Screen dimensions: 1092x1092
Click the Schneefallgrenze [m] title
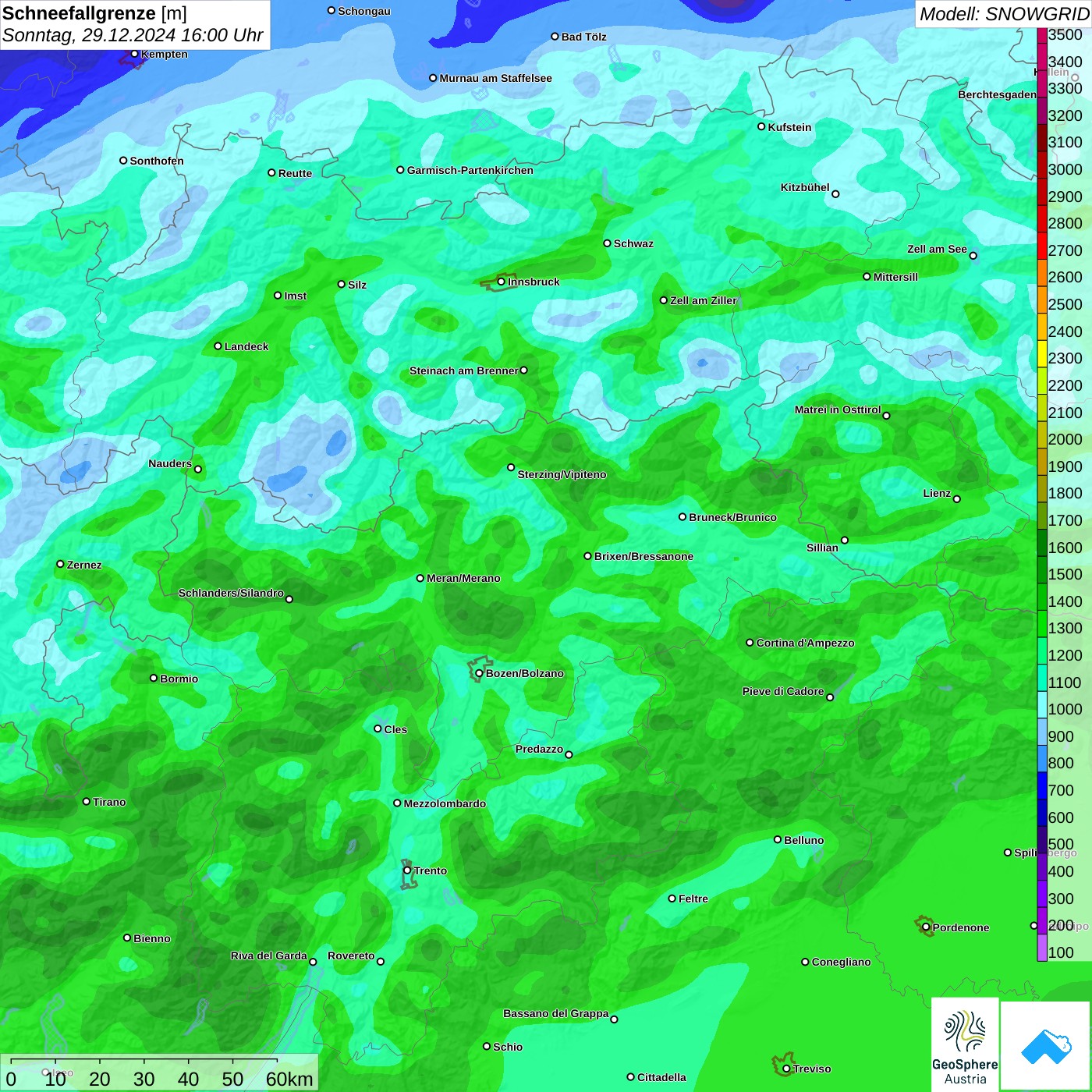(x=94, y=13)
